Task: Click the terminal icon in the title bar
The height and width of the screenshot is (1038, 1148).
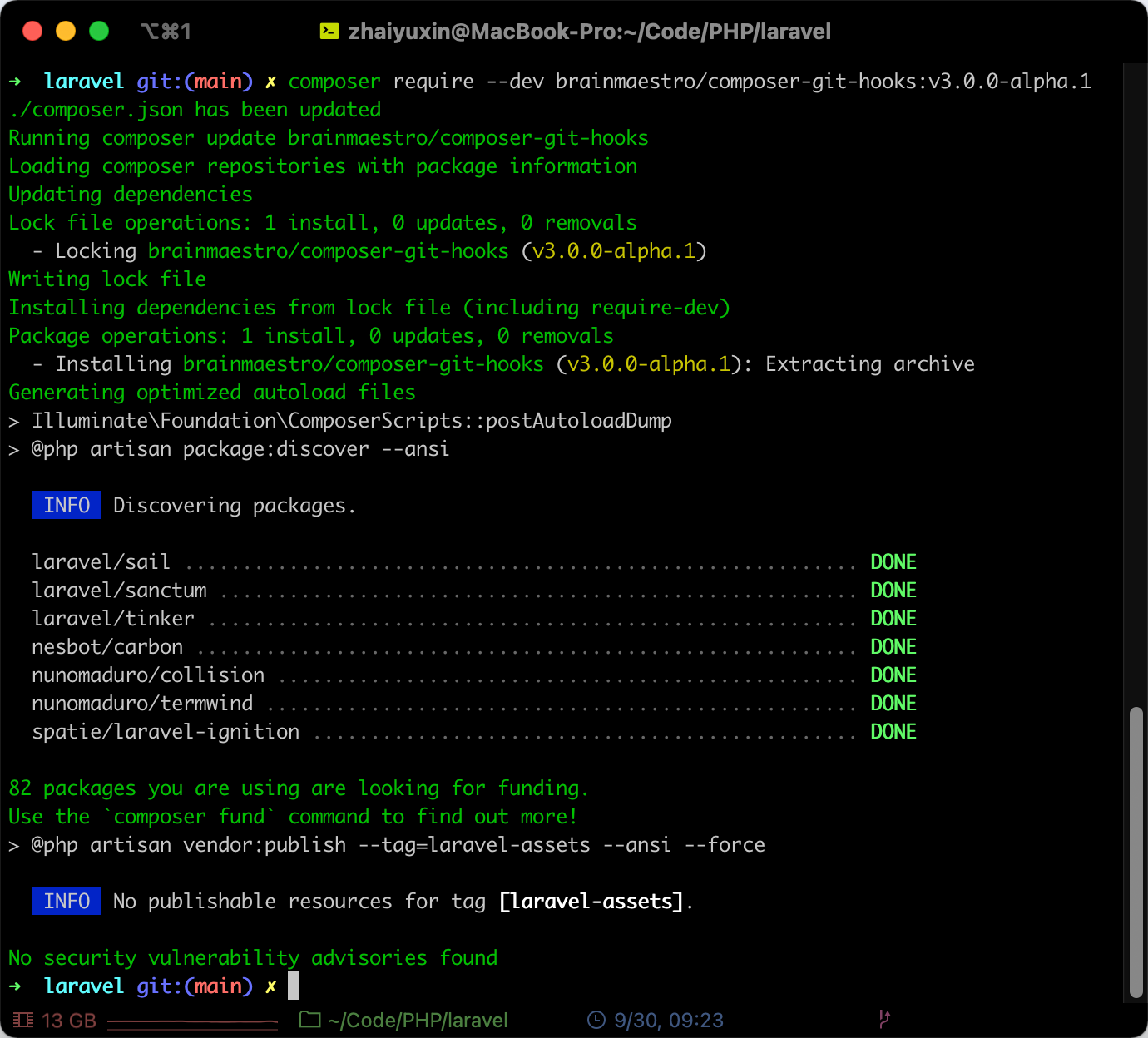Action: tap(329, 32)
